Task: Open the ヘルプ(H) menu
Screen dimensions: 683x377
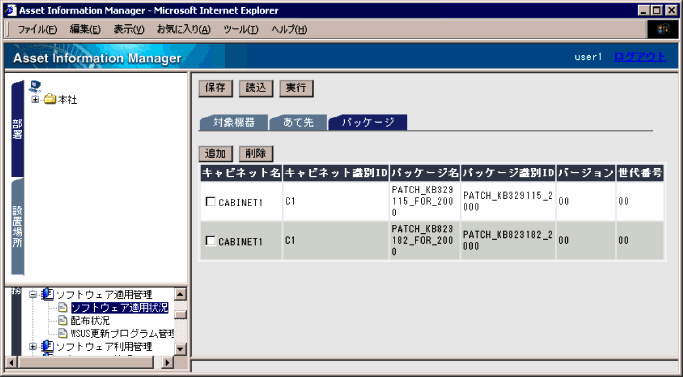Action: [x=289, y=29]
